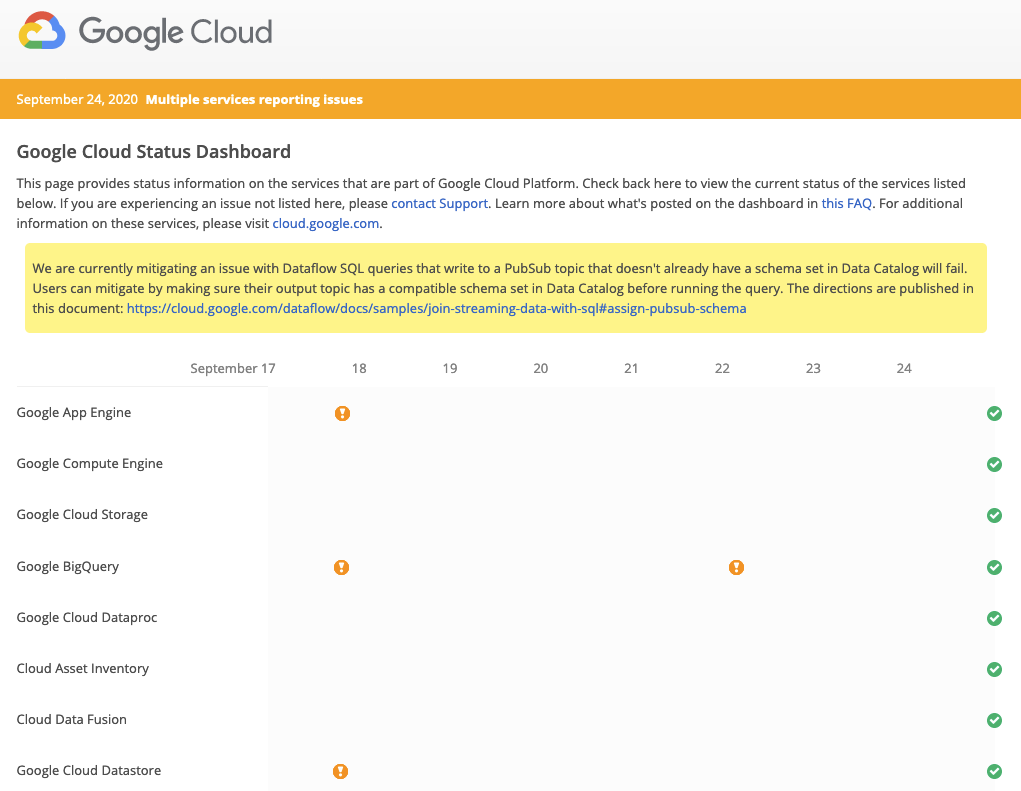
Task: Click the 'Google Cloud Datastore' service name
Action: click(x=89, y=771)
